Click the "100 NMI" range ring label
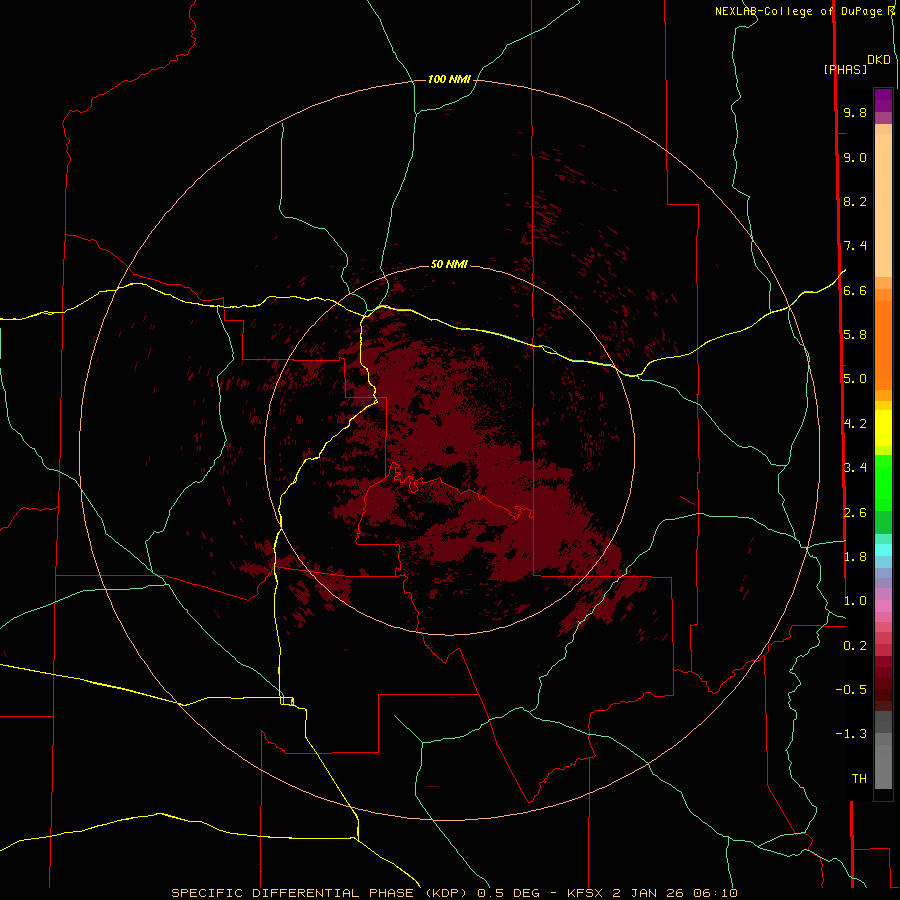The image size is (900, 900). click(x=449, y=79)
